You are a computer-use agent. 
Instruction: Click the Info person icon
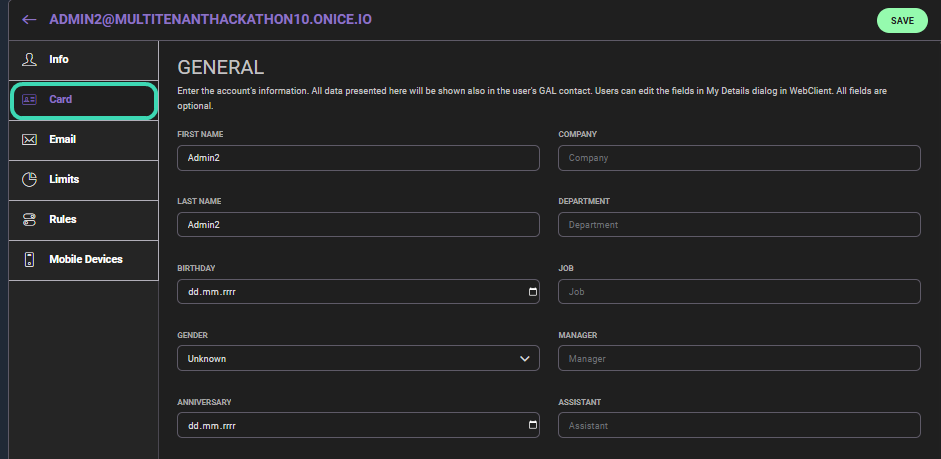pos(29,59)
